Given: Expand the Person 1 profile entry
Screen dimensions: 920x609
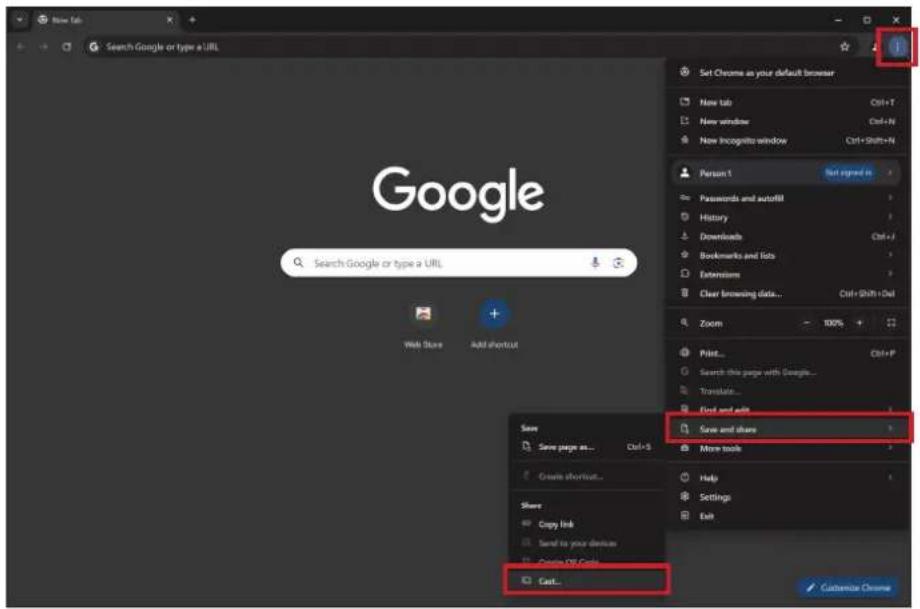Looking at the screenshot, I should pyautogui.click(x=785, y=172).
